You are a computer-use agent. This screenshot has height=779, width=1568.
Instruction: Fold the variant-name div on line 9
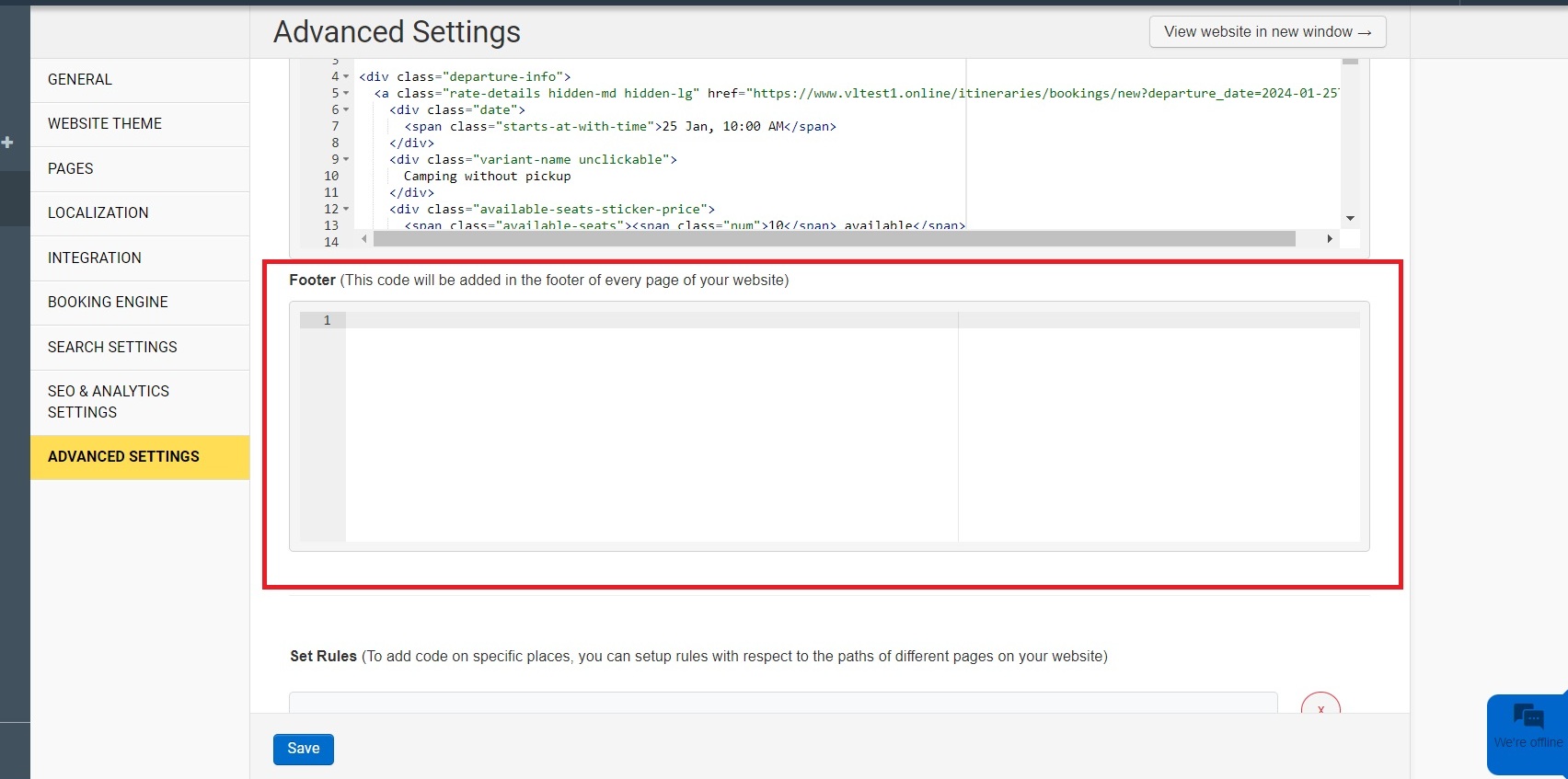tap(346, 160)
